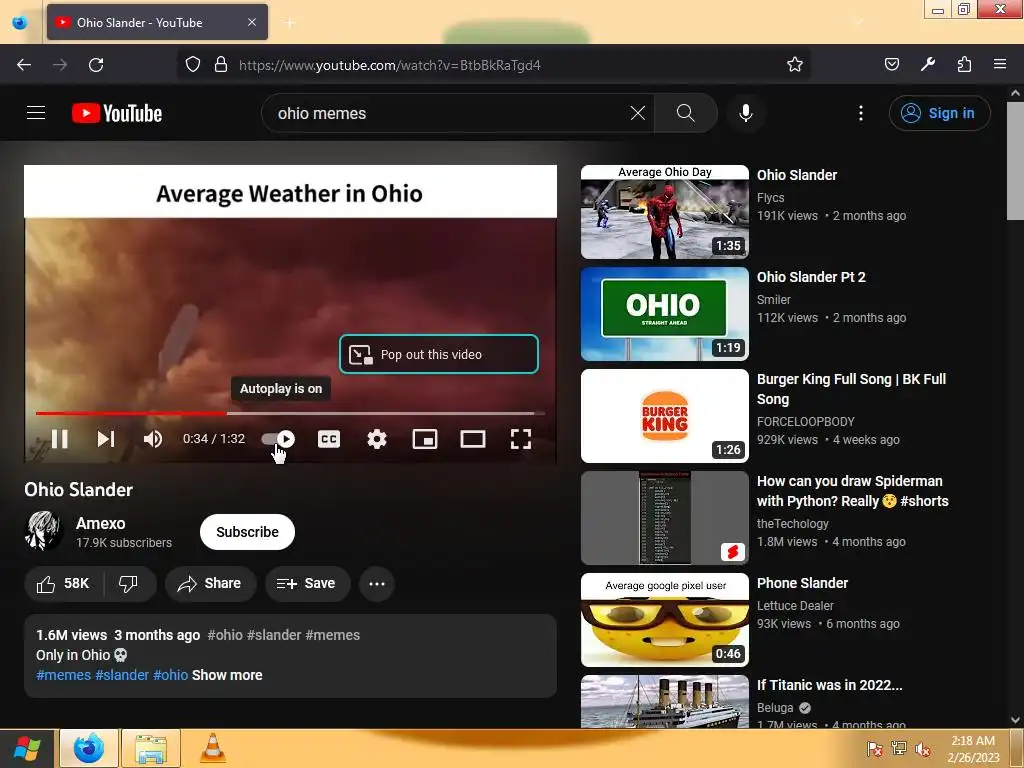1024x768 pixels.
Task: Open the Phone Slander title
Action: pos(802,583)
